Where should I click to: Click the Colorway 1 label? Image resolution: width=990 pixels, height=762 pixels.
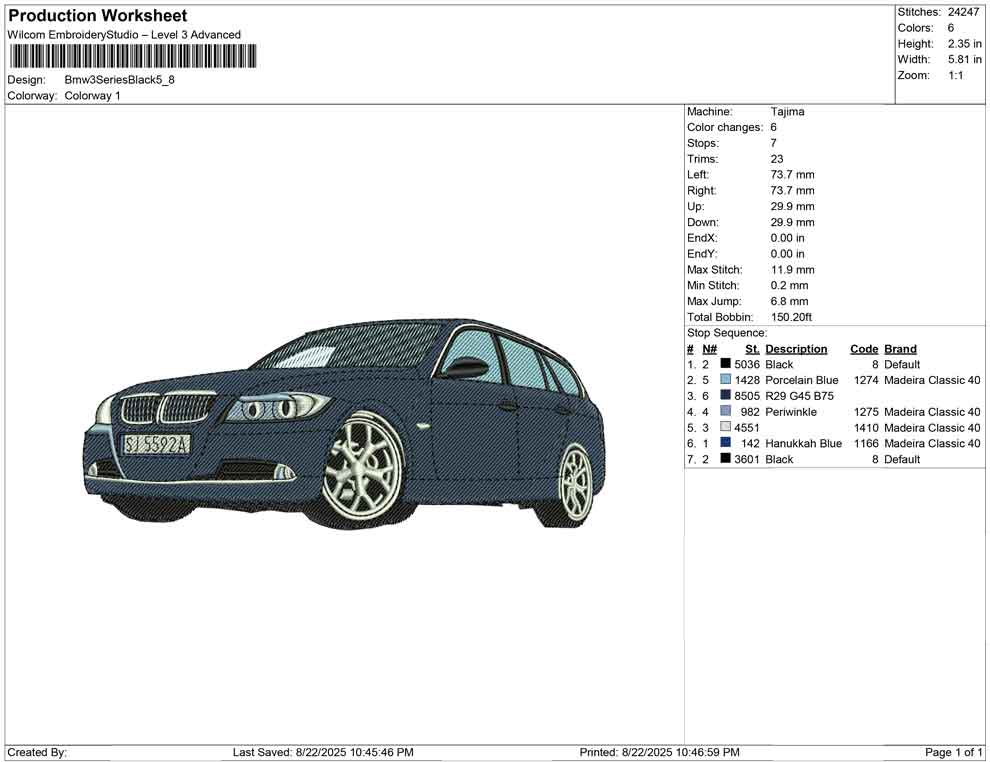click(x=92, y=96)
